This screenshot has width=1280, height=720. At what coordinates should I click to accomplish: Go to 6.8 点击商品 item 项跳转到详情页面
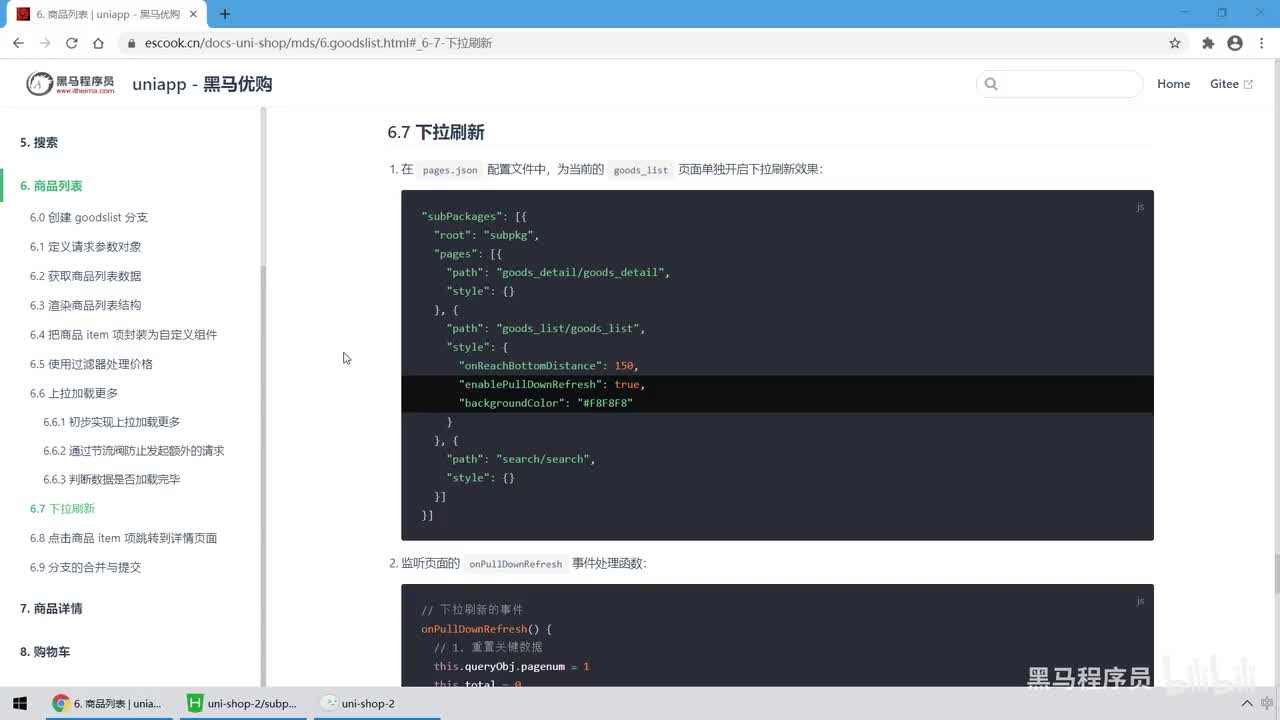123,538
